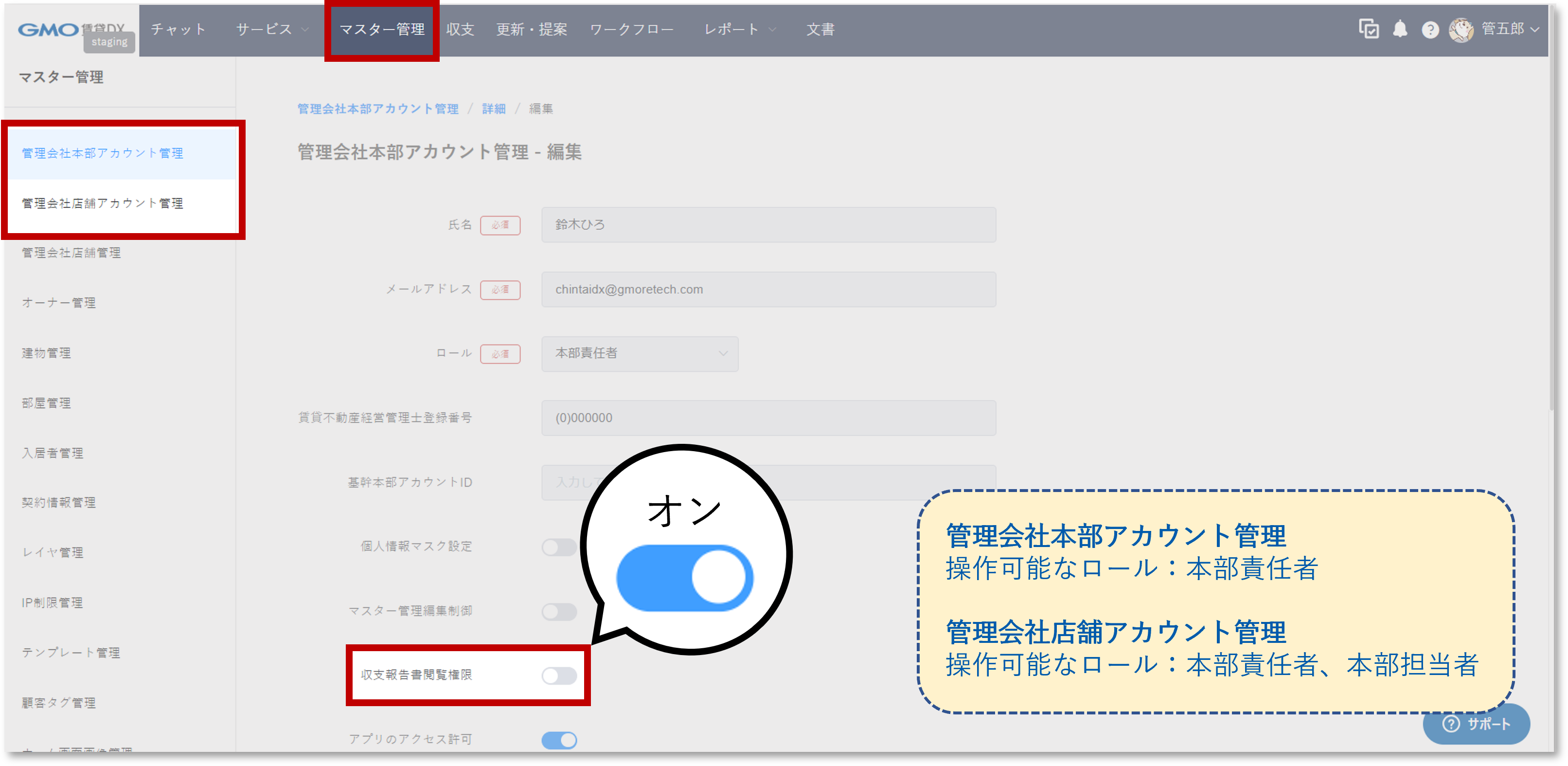1568x766 pixels.
Task: Click the 氏名 field containing 鈴木ひろ
Action: 768,225
